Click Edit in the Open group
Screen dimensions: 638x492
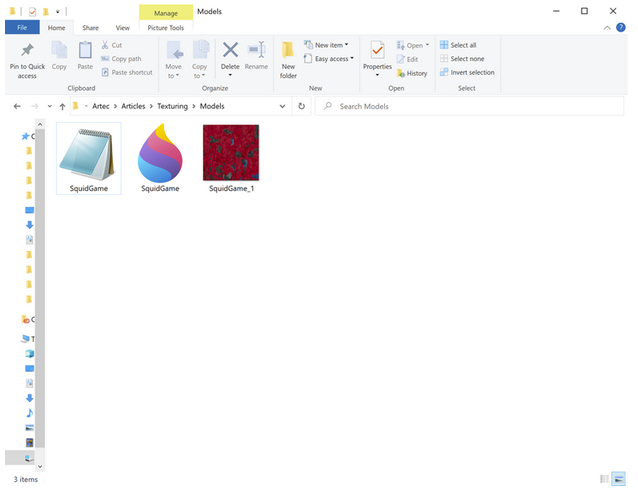click(408, 59)
